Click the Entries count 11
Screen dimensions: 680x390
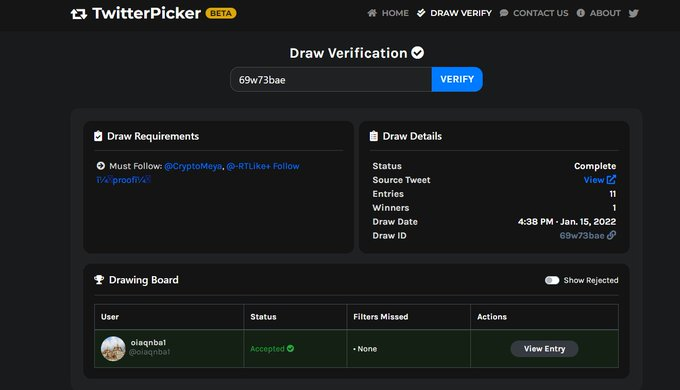coord(613,194)
